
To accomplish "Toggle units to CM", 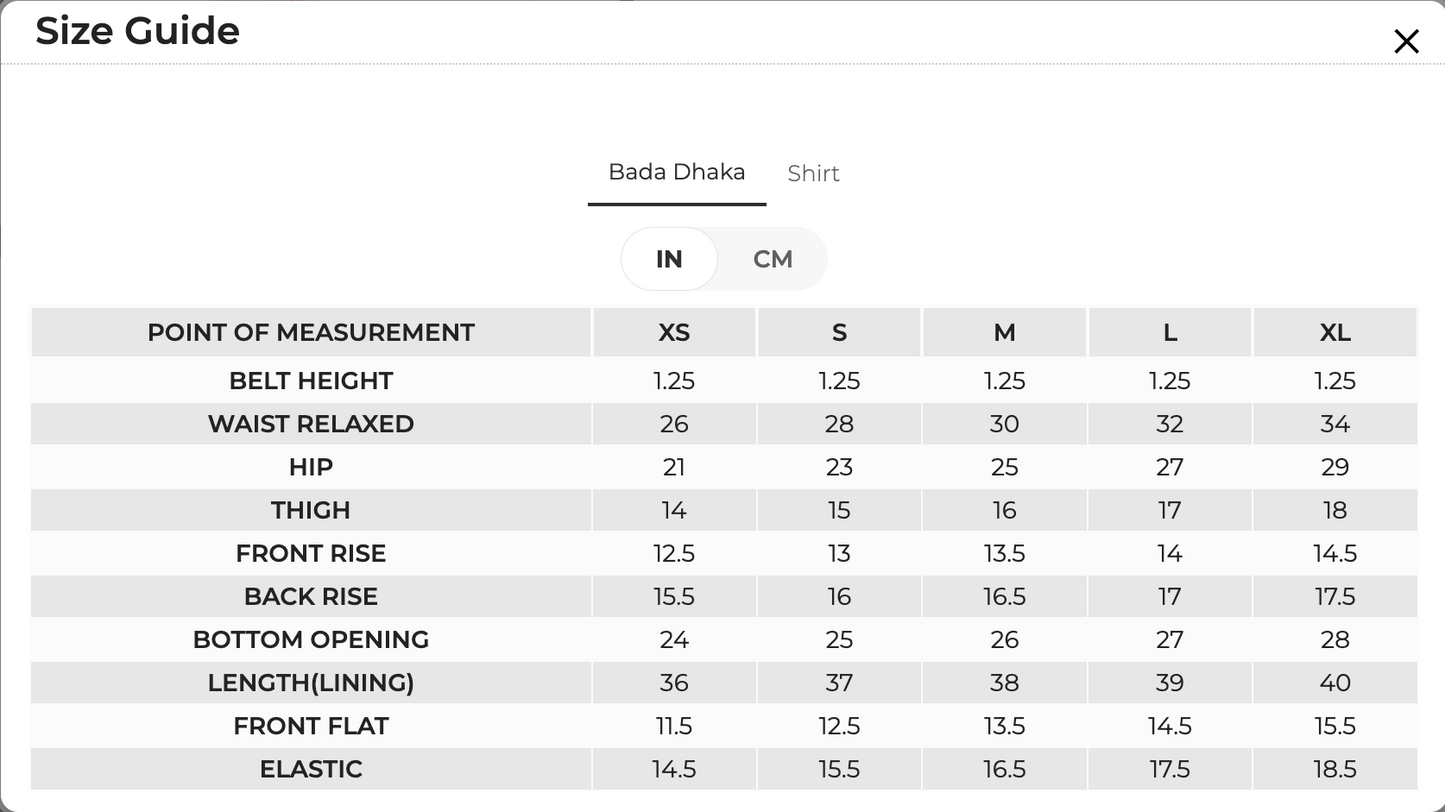I will (772, 259).
